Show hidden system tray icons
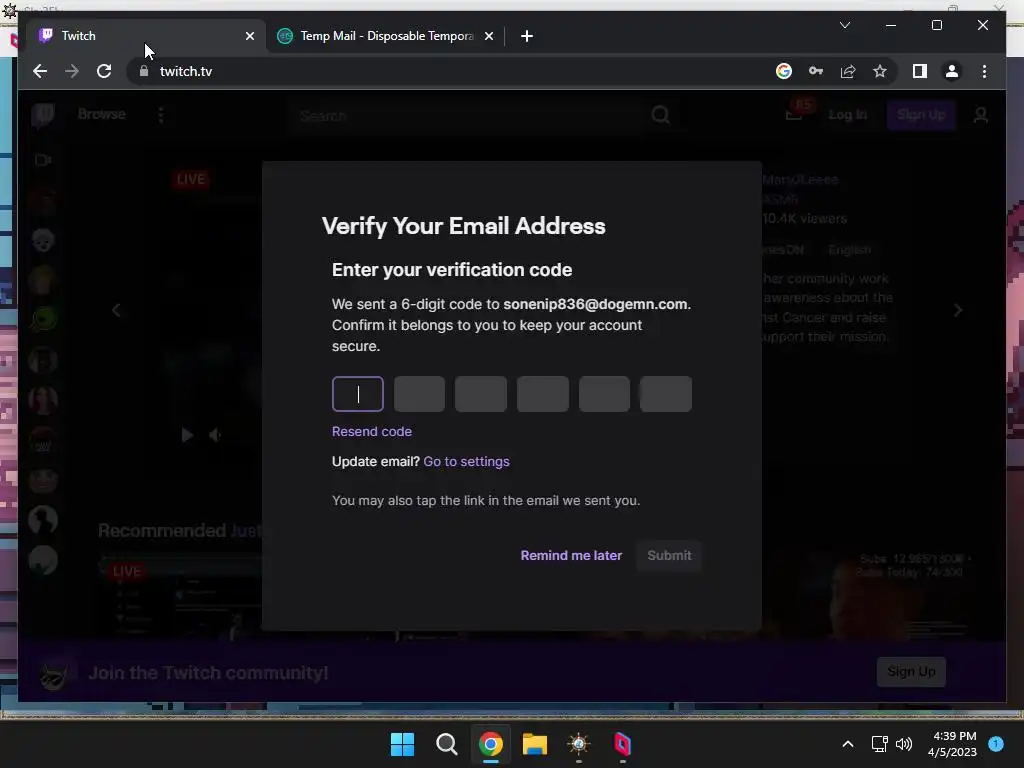 pyautogui.click(x=848, y=744)
